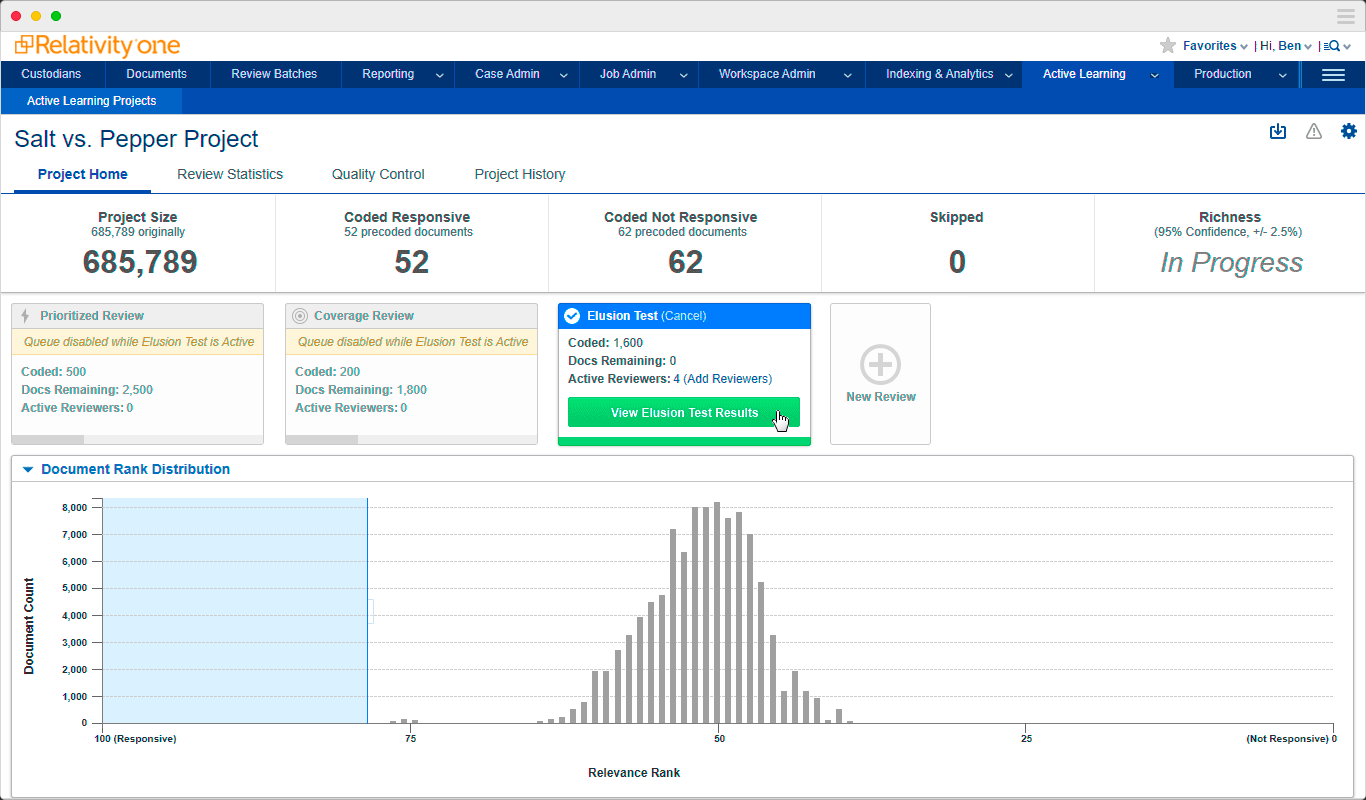The width and height of the screenshot is (1366, 800).
Task: Click the Coverage Review progress bar
Action: point(411,439)
